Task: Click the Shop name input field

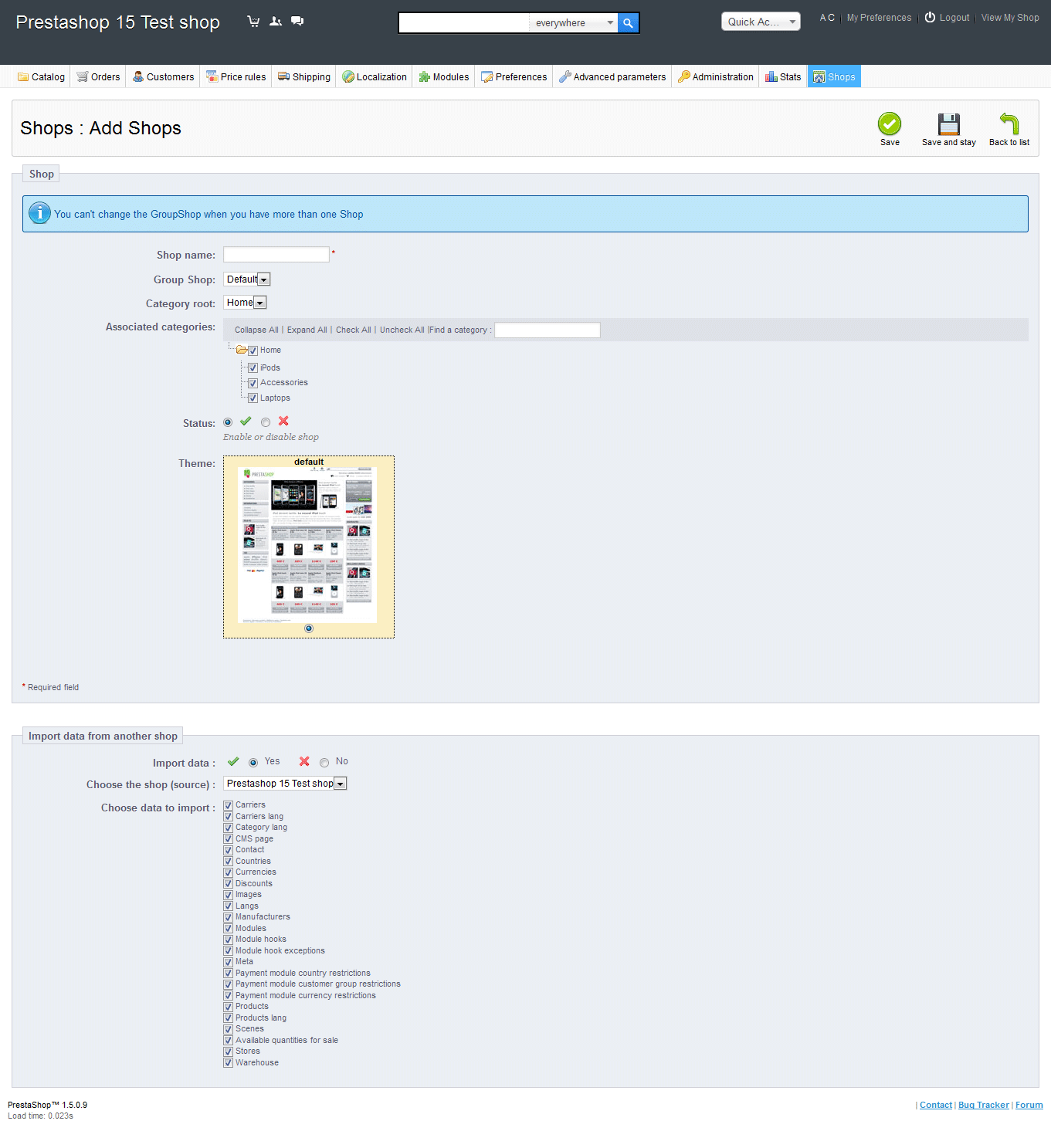Action: [276, 255]
